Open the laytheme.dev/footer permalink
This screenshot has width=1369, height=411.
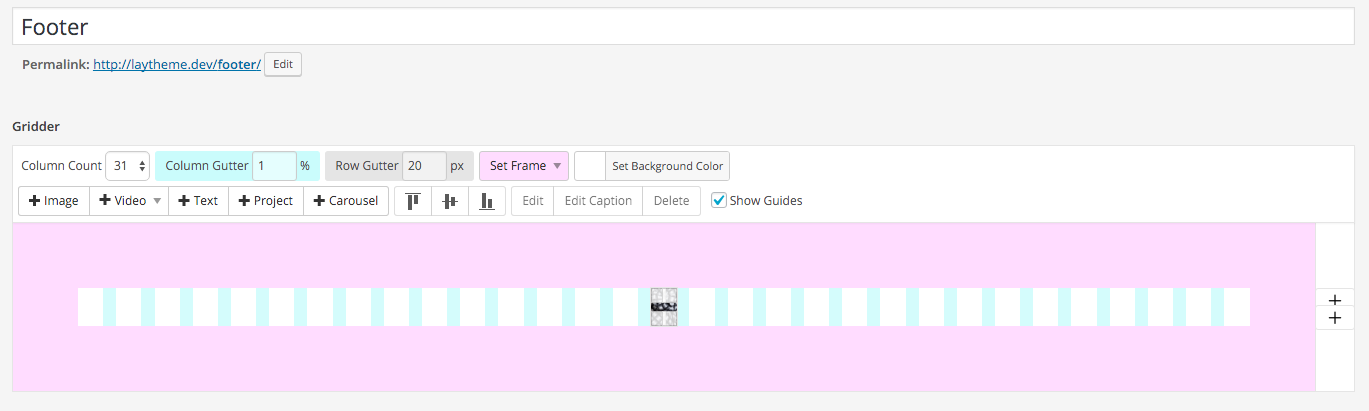click(177, 64)
